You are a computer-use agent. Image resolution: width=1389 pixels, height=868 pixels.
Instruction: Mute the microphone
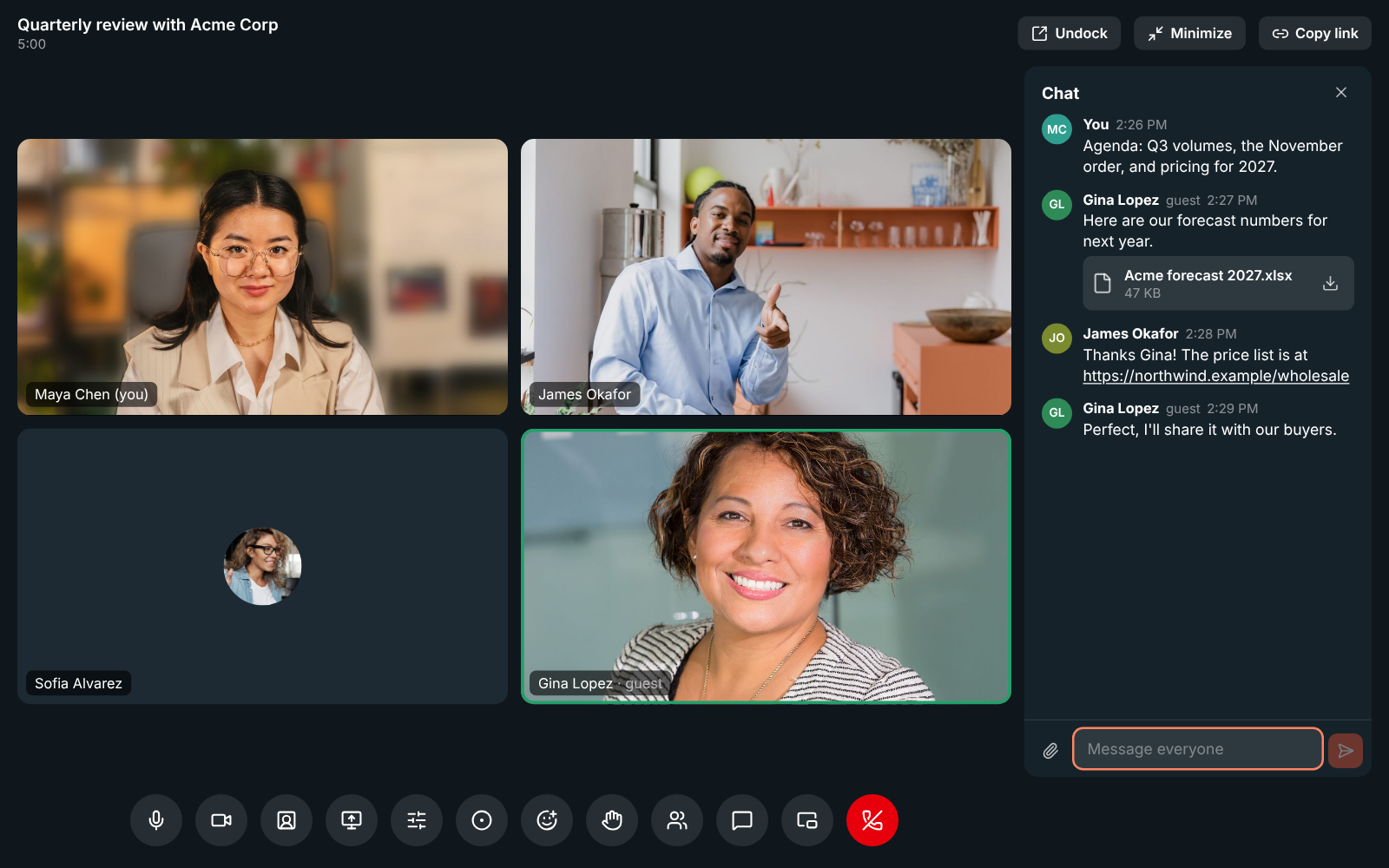pos(156,820)
